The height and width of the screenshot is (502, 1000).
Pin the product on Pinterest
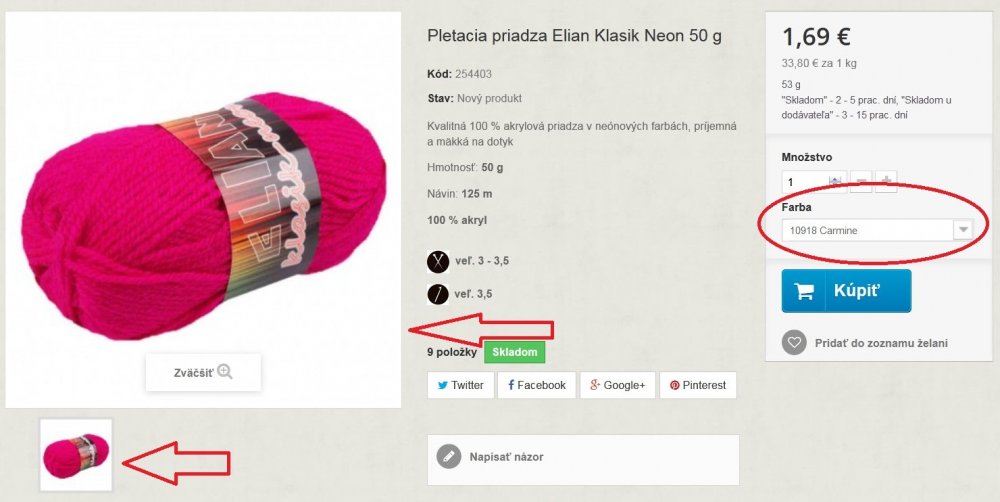click(x=698, y=385)
